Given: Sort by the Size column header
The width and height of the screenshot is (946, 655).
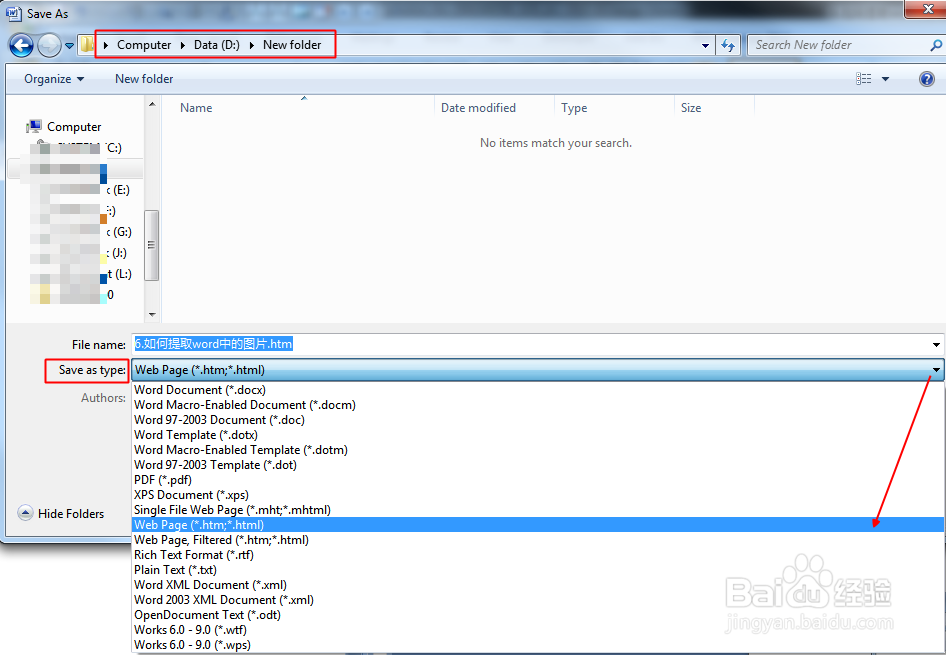Looking at the screenshot, I should tap(691, 108).
